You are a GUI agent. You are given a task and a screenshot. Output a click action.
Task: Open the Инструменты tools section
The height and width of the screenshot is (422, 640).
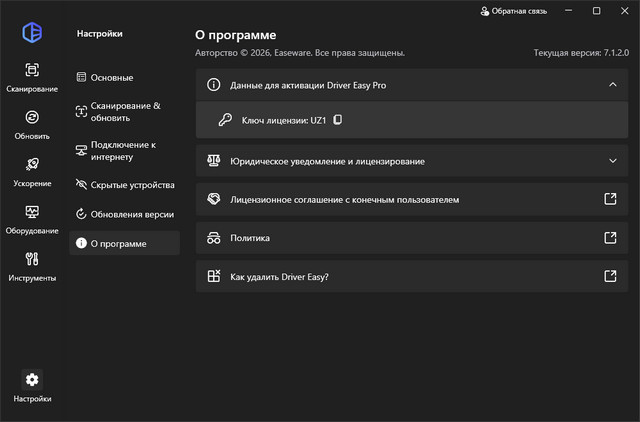(x=32, y=267)
